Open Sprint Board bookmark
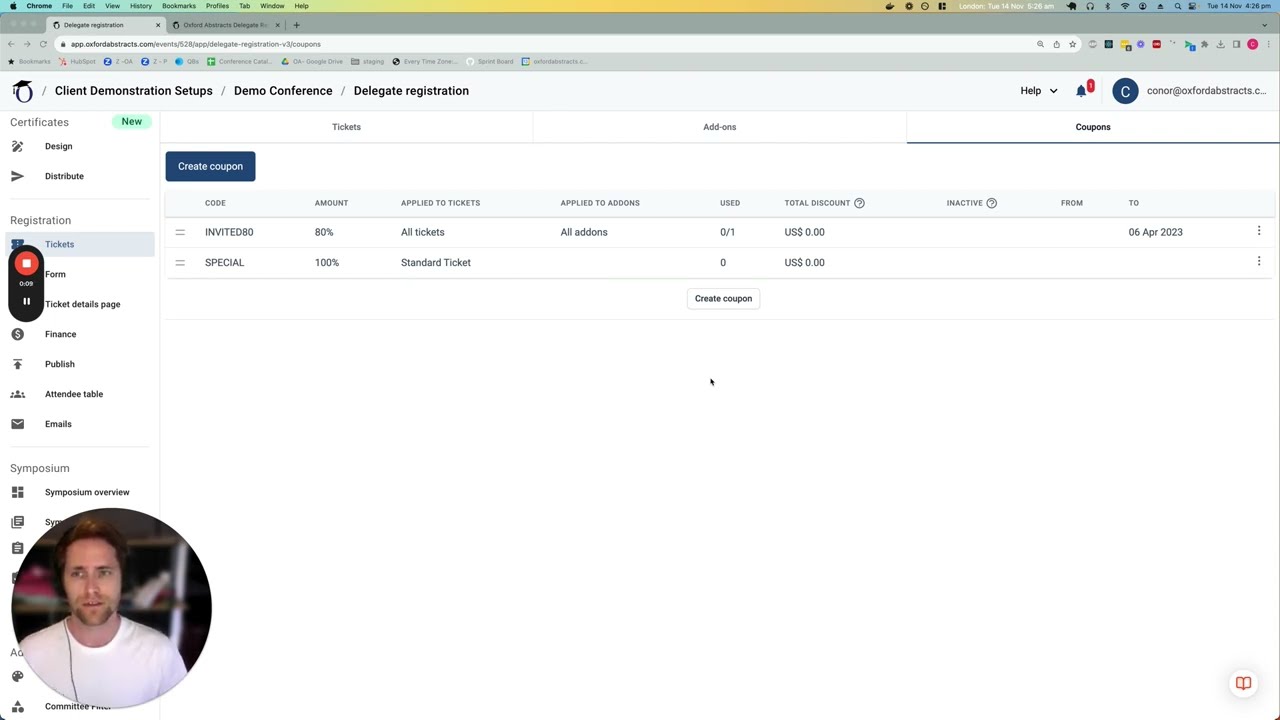Viewport: 1280px width, 720px height. tap(490, 62)
